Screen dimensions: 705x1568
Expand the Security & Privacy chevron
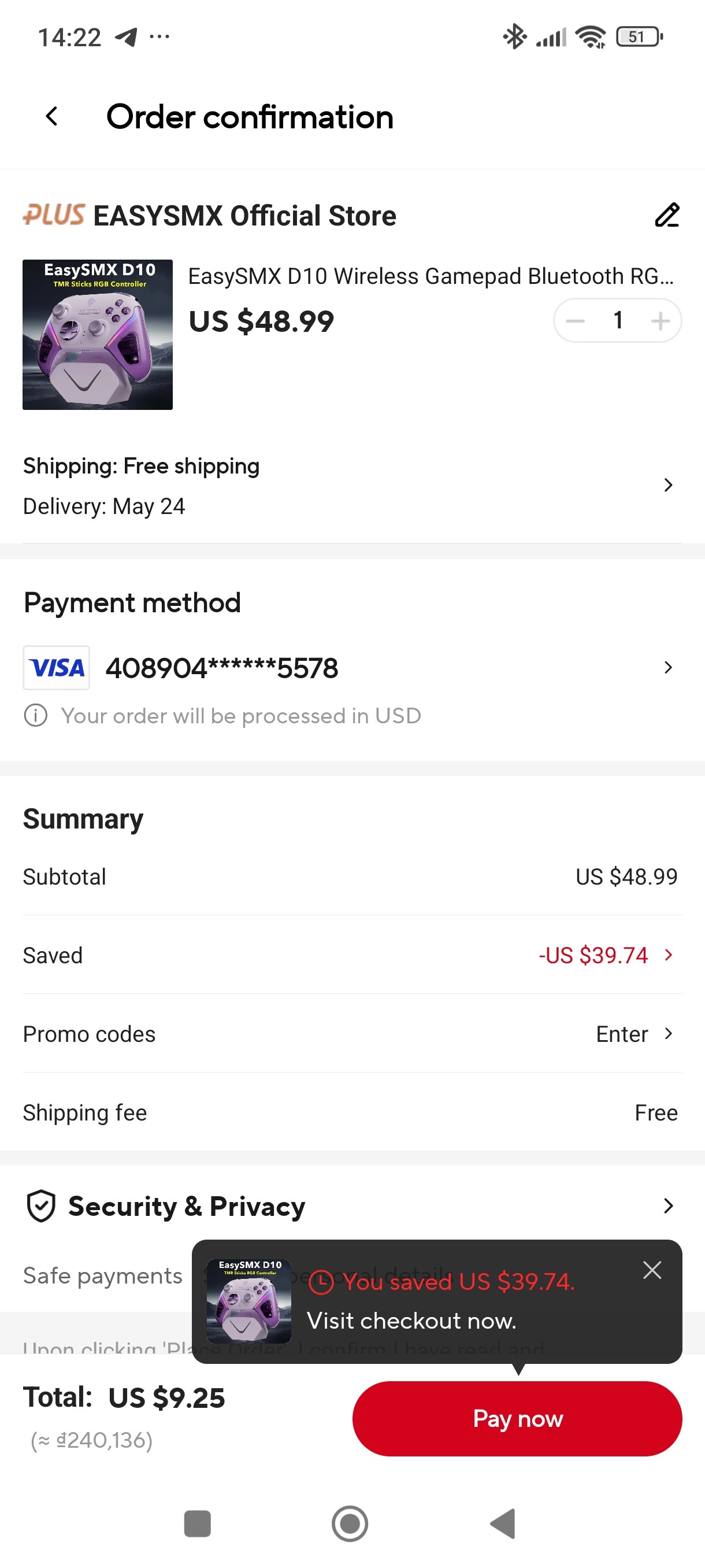point(668,1206)
